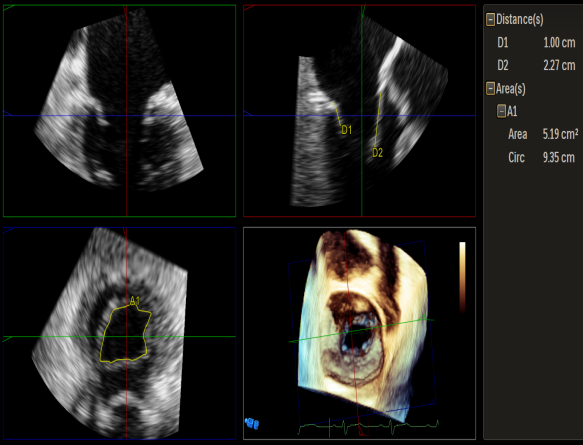Viewport: 583px width, 445px height.
Task: Click the green plane handle in blue-framed pane
Action: pyautogui.click(x=8, y=338)
